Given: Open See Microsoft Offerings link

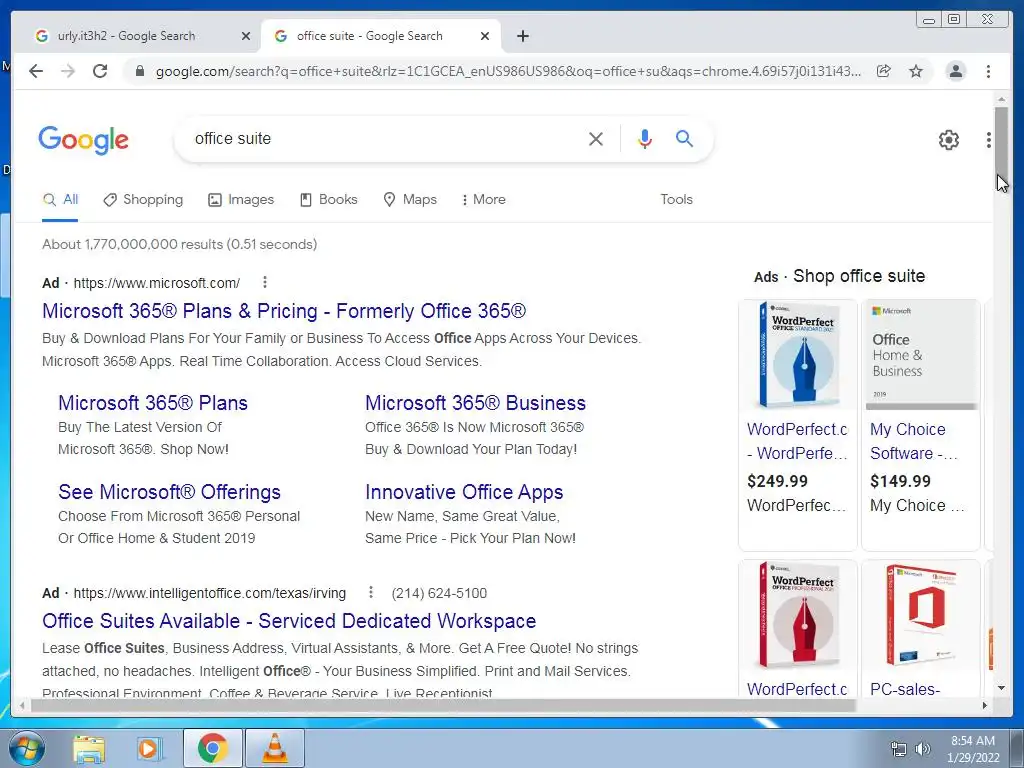Looking at the screenshot, I should coord(169,492).
